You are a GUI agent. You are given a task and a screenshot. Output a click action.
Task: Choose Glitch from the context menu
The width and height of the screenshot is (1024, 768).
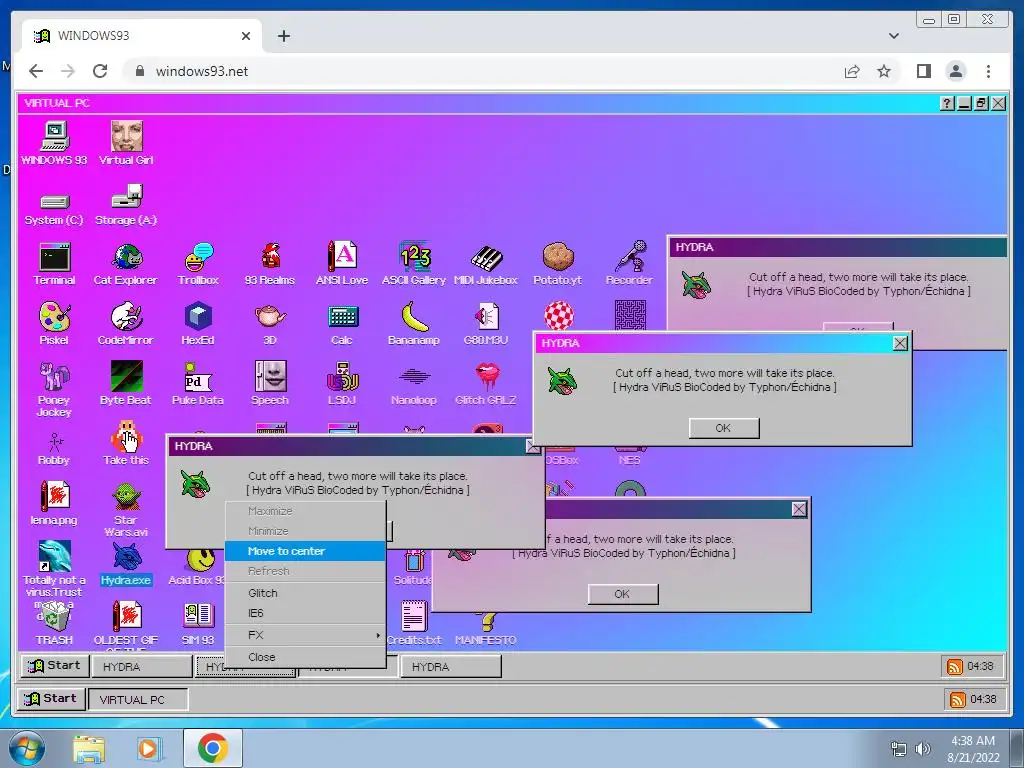305,593
